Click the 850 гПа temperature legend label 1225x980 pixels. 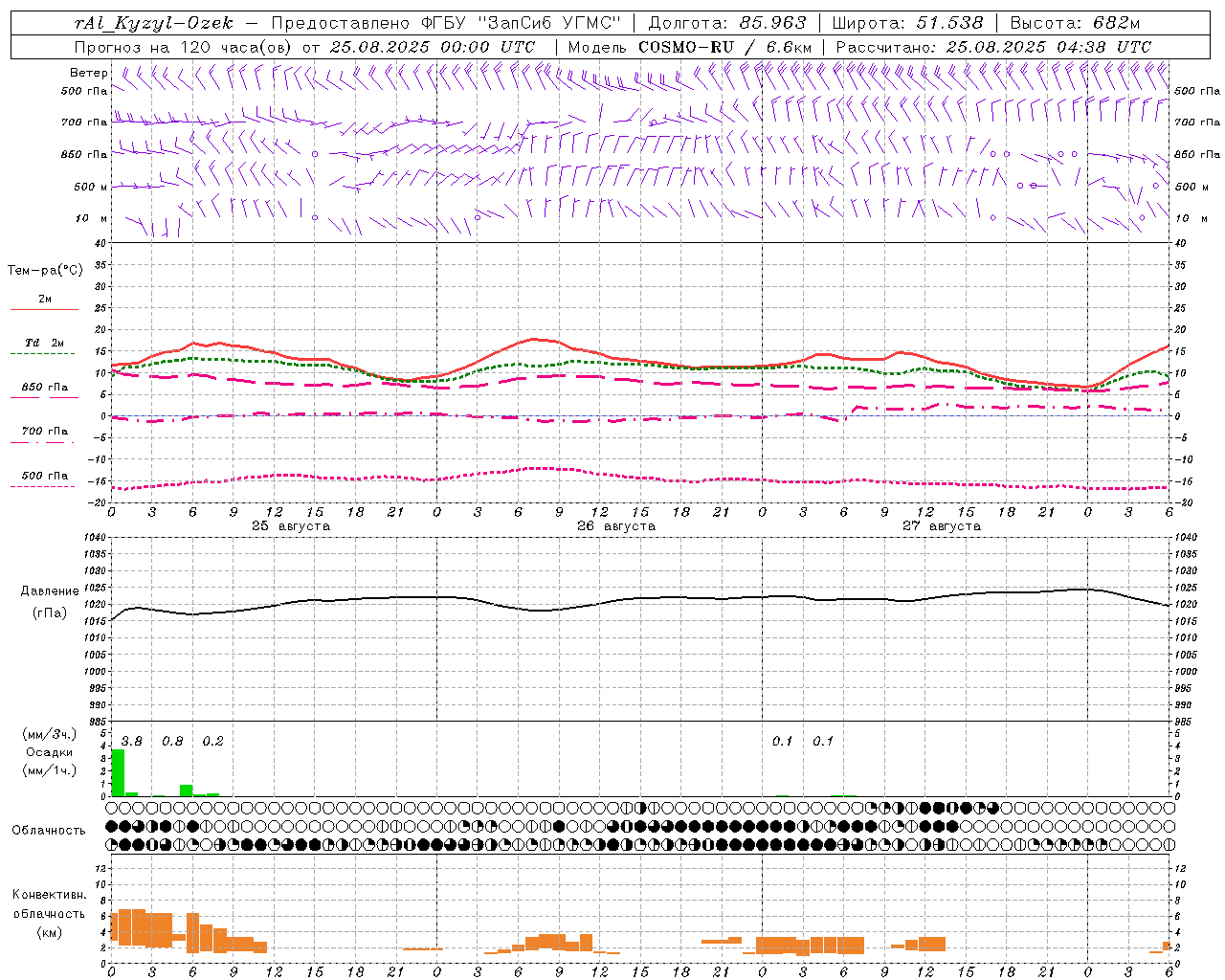click(44, 387)
